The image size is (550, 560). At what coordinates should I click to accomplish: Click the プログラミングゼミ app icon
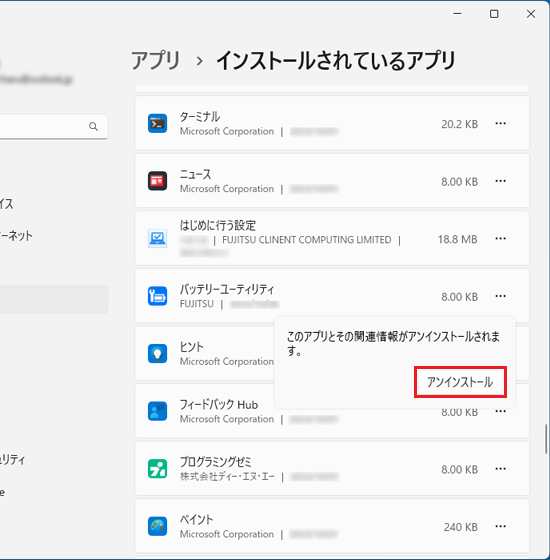coord(158,469)
